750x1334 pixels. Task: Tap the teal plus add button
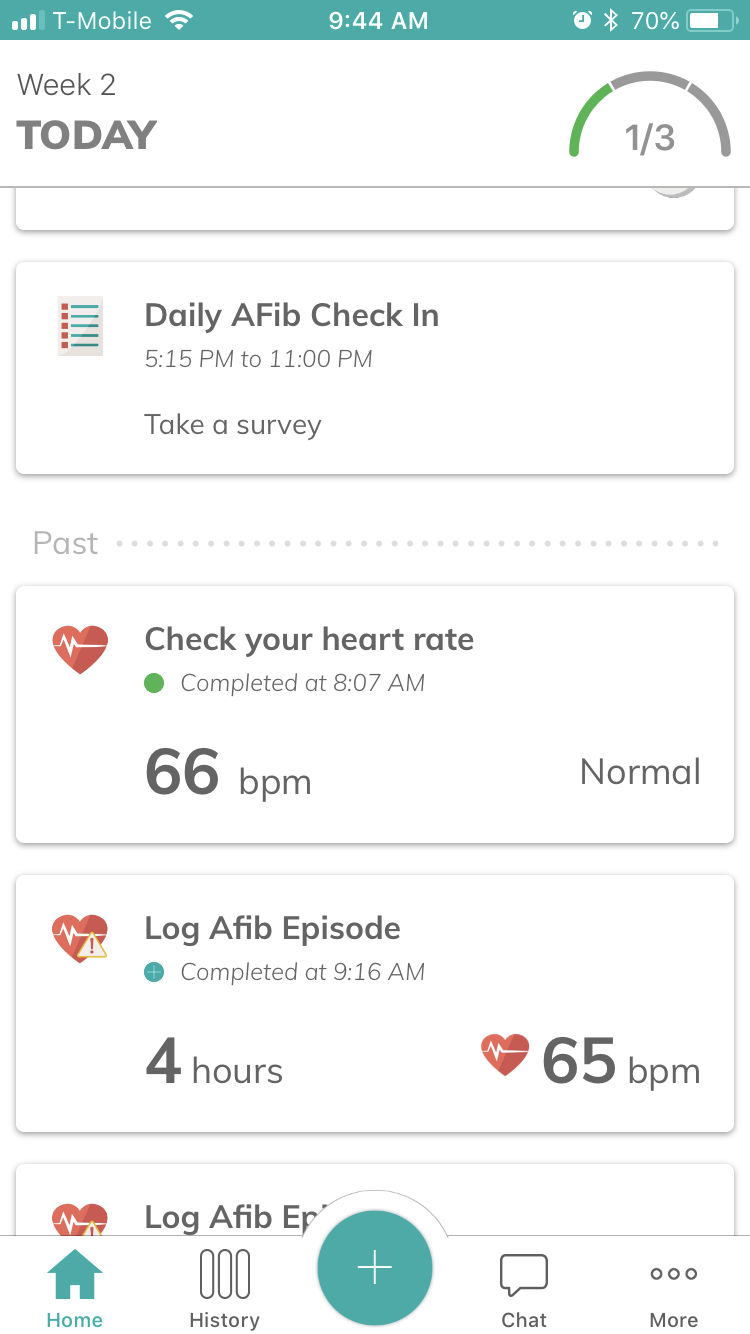[375, 1268]
